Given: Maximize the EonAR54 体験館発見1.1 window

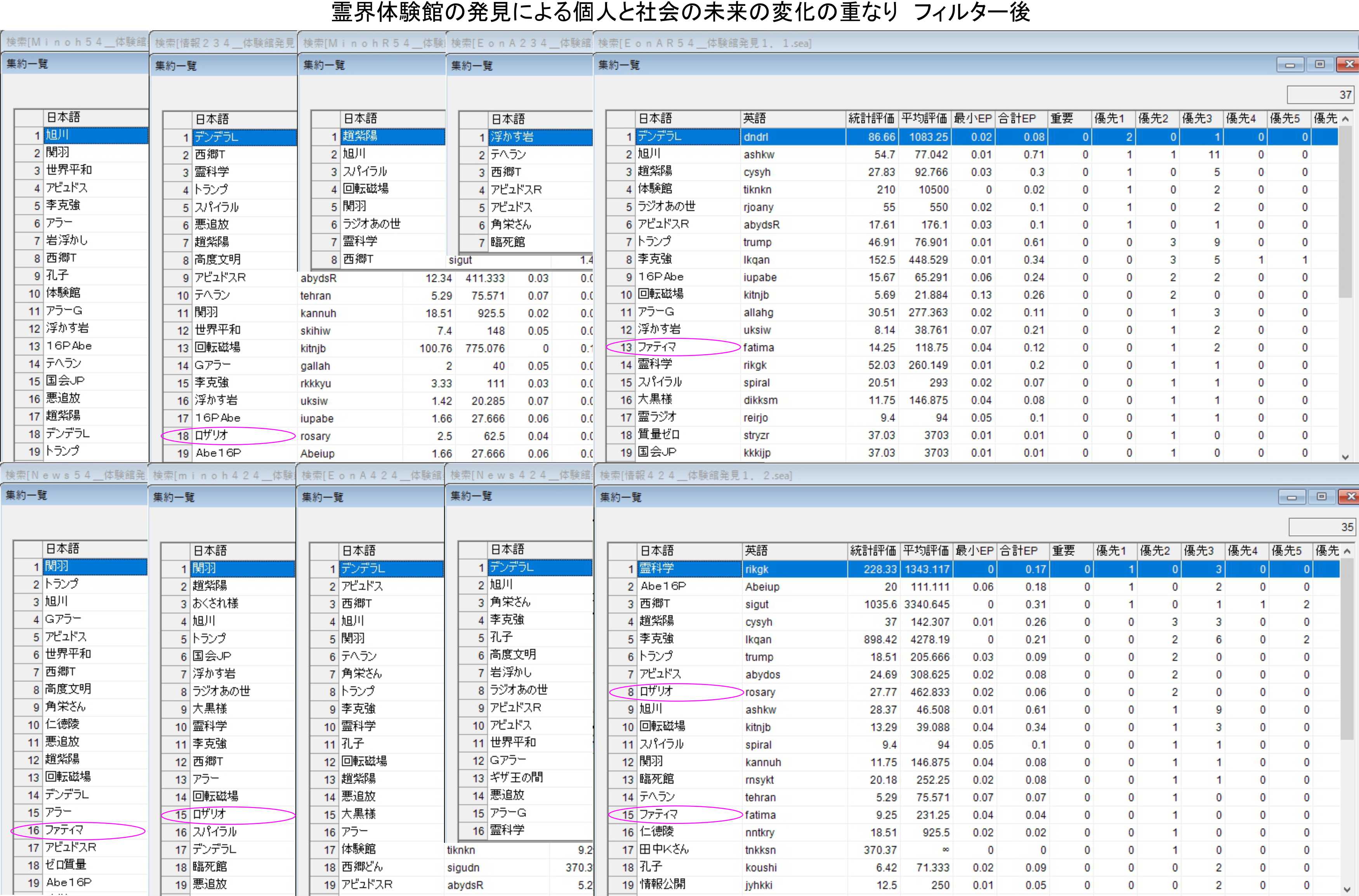Looking at the screenshot, I should click(x=1319, y=64).
